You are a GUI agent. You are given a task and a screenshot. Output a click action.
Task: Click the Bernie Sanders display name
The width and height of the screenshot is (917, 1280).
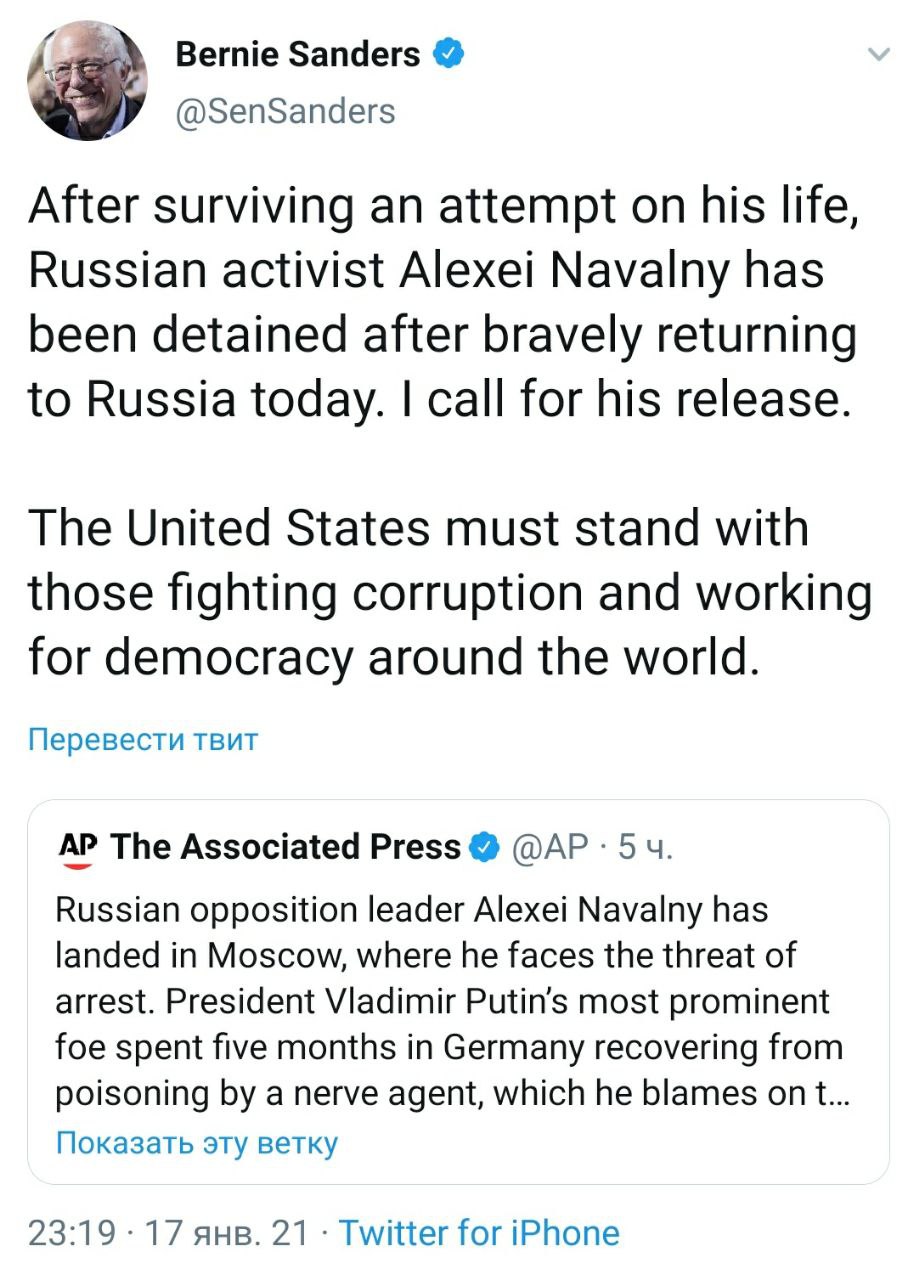297,54
